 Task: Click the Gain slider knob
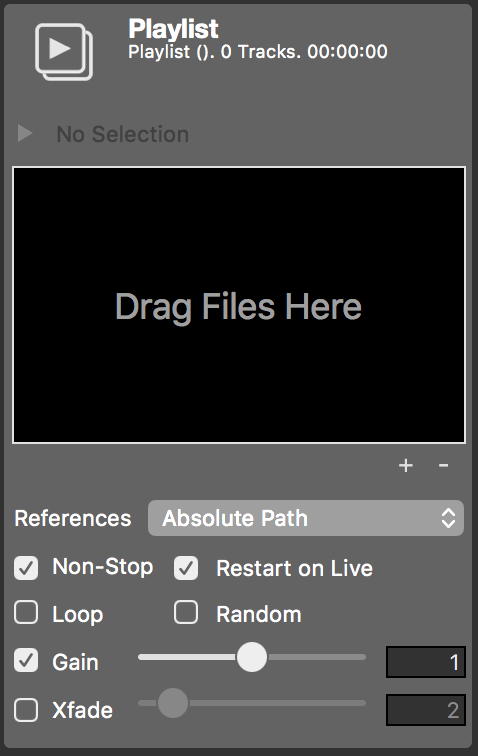point(251,657)
